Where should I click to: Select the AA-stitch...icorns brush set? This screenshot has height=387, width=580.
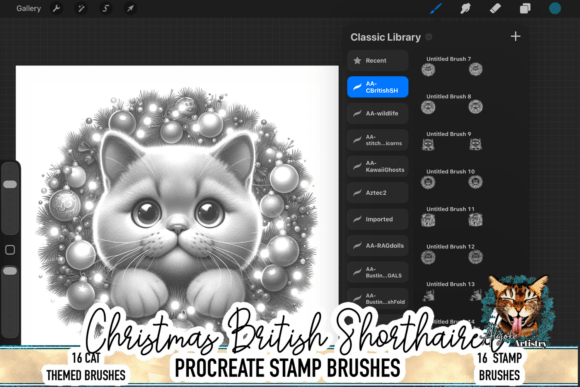click(x=378, y=140)
